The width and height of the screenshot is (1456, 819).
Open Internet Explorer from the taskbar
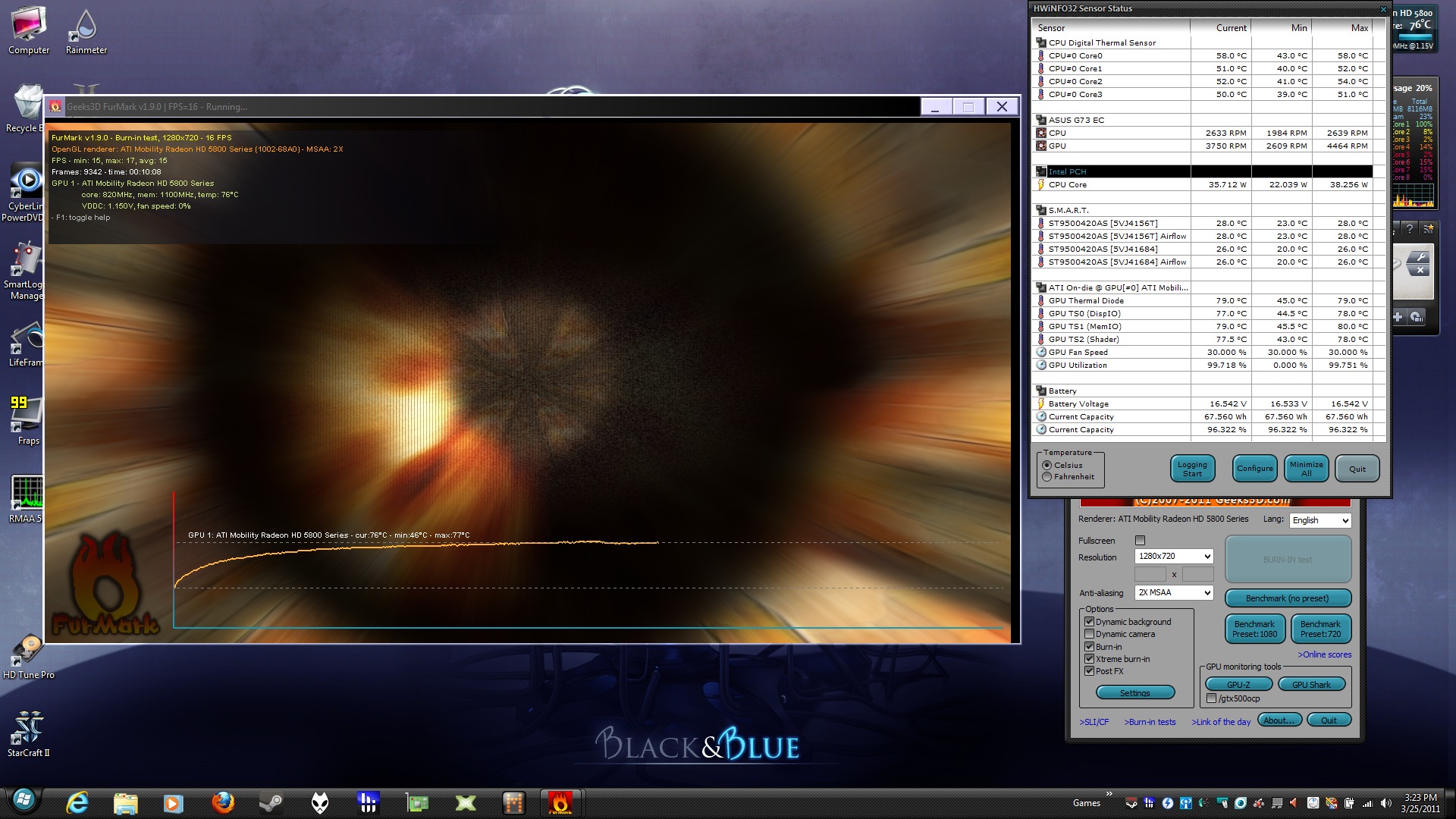pyautogui.click(x=77, y=802)
